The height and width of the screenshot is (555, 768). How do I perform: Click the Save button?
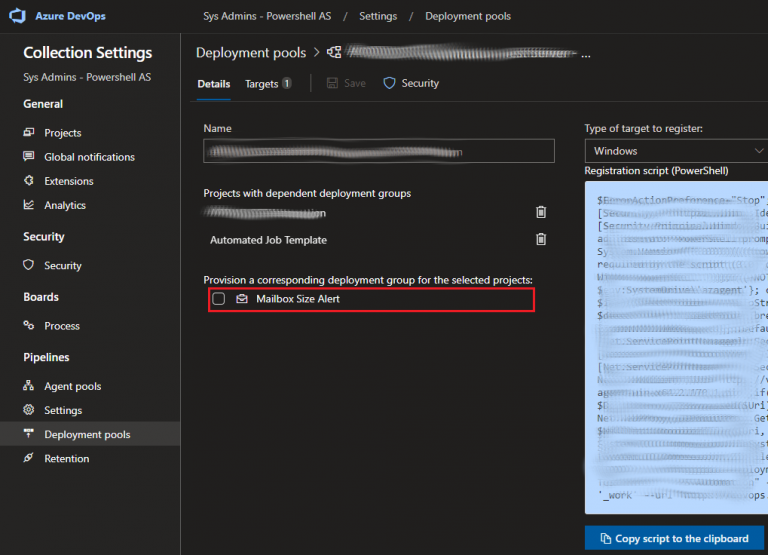(x=346, y=83)
